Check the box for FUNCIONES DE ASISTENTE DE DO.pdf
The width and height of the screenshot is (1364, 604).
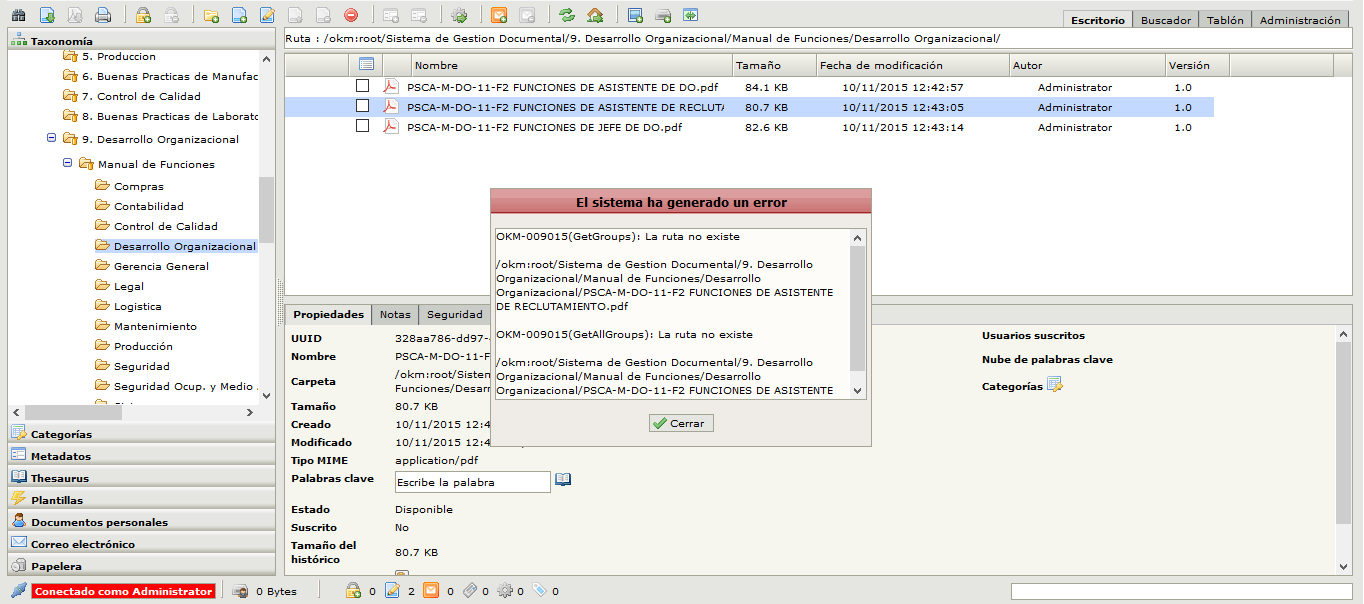pyautogui.click(x=363, y=87)
